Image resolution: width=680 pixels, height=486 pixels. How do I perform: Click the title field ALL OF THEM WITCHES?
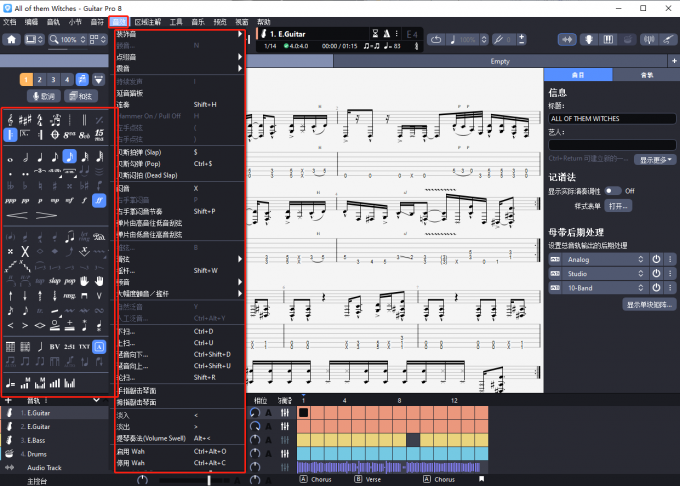(x=612, y=118)
